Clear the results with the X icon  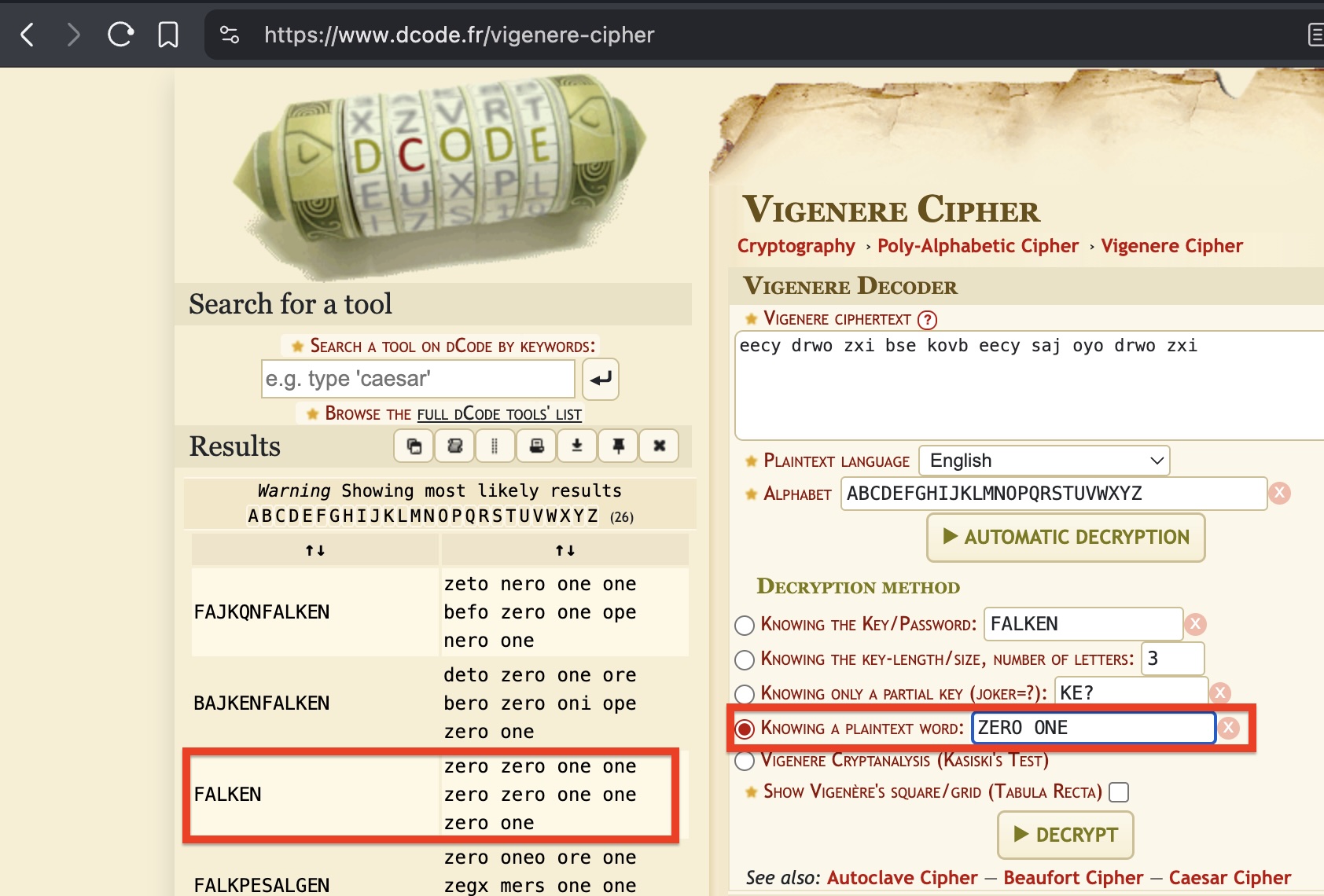click(x=660, y=446)
